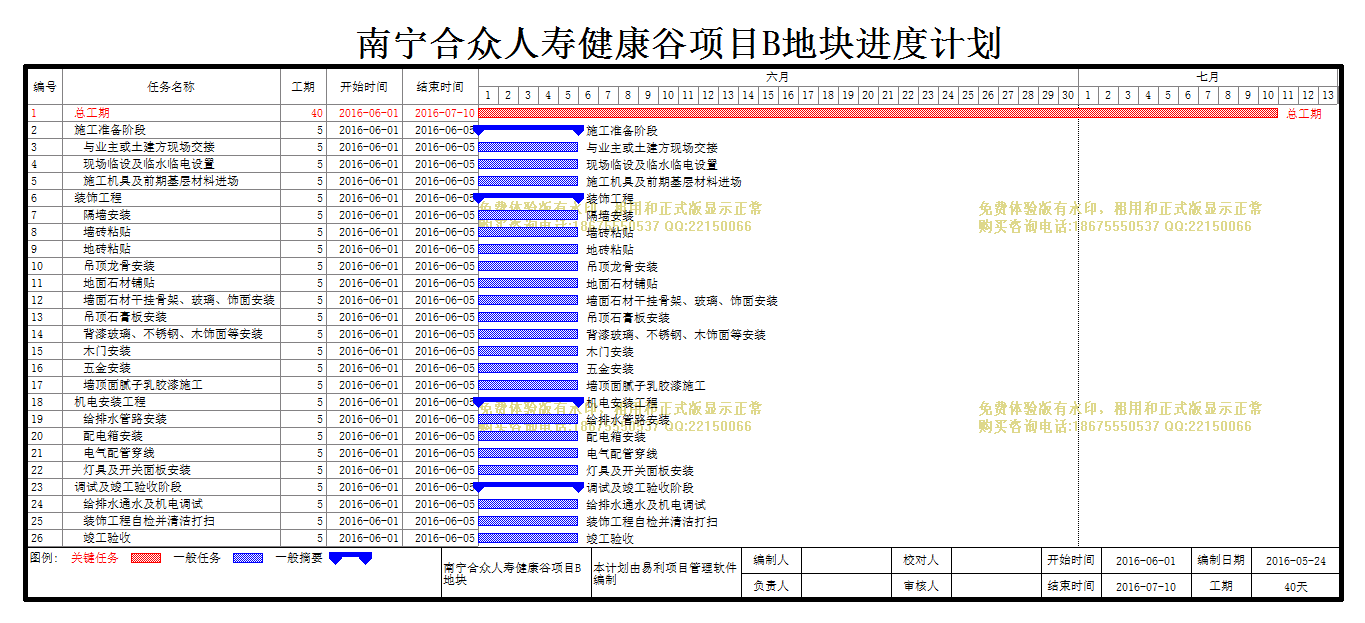Click the Gantt bar for 地砖粘贴
1365x623 pixels.
point(528,249)
